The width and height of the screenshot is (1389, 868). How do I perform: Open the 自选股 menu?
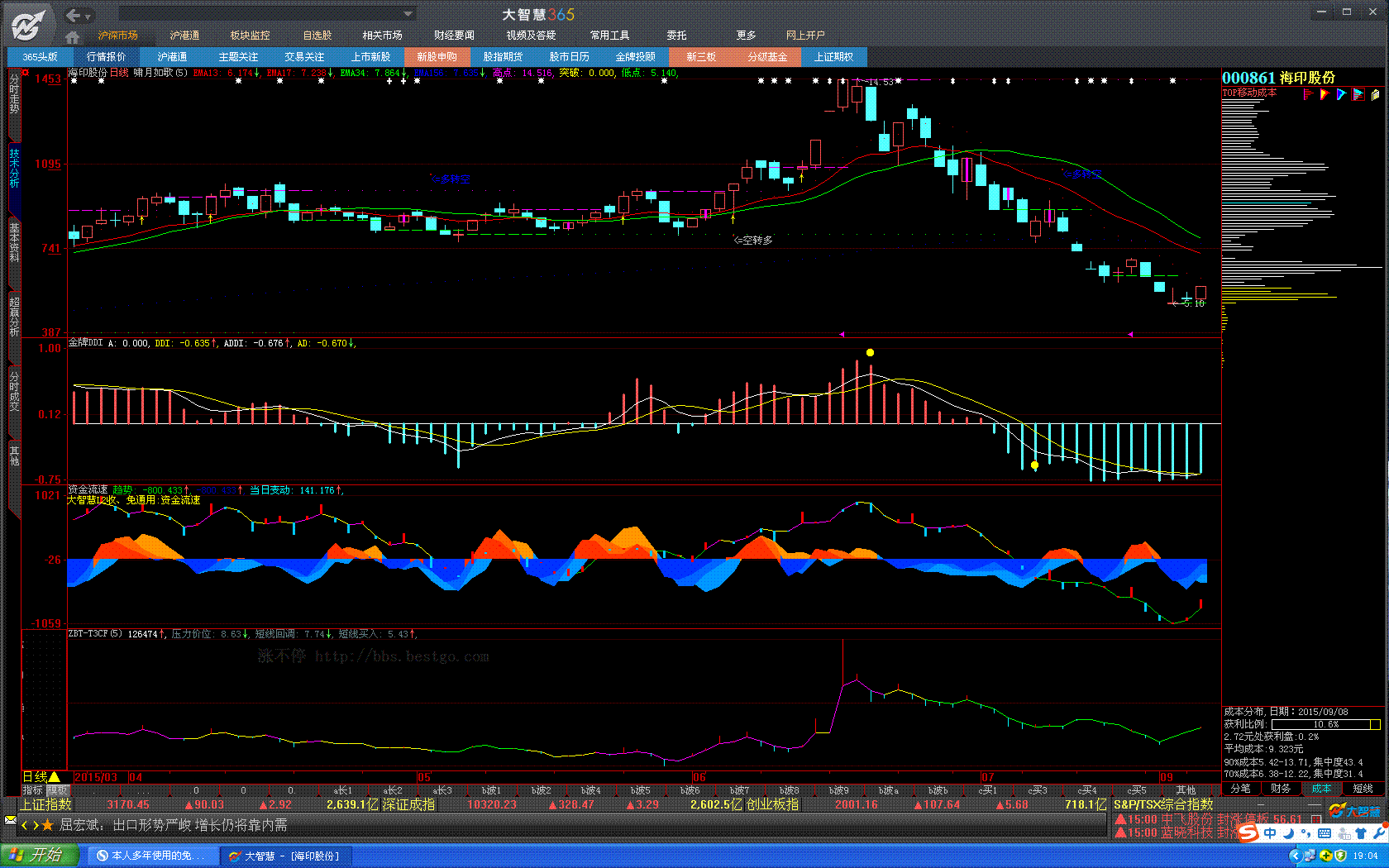(317, 36)
